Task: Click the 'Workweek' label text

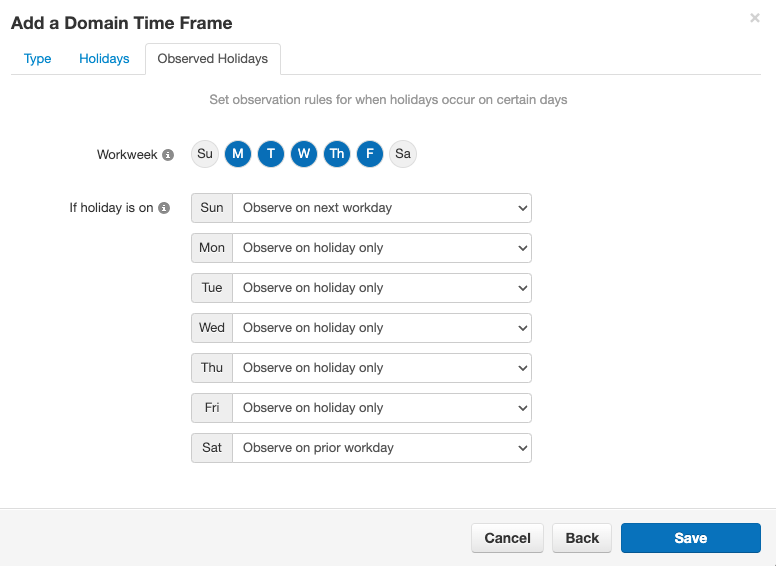Action: point(127,155)
